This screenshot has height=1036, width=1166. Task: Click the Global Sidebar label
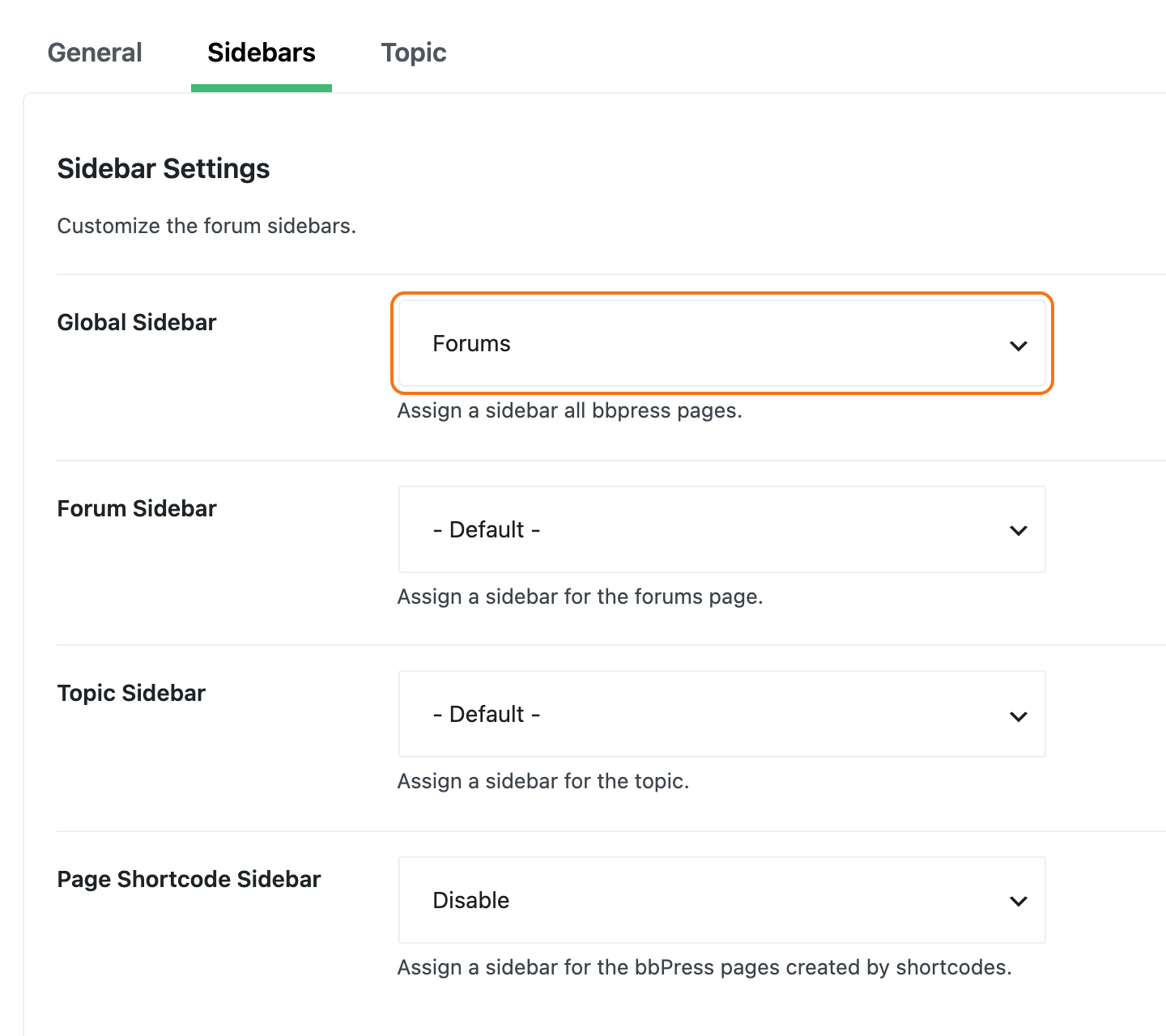[137, 322]
